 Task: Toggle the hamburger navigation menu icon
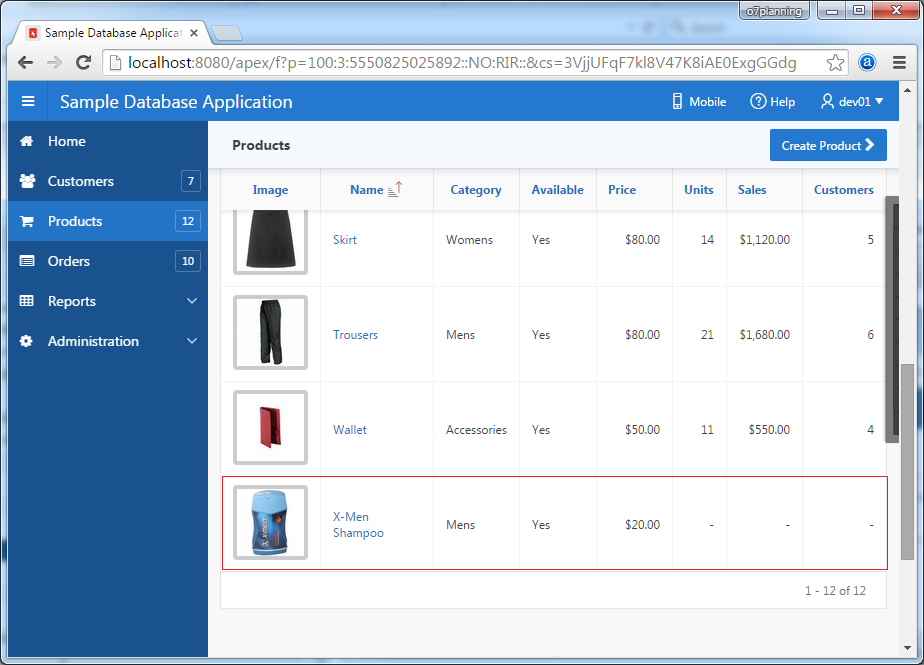pyautogui.click(x=28, y=101)
